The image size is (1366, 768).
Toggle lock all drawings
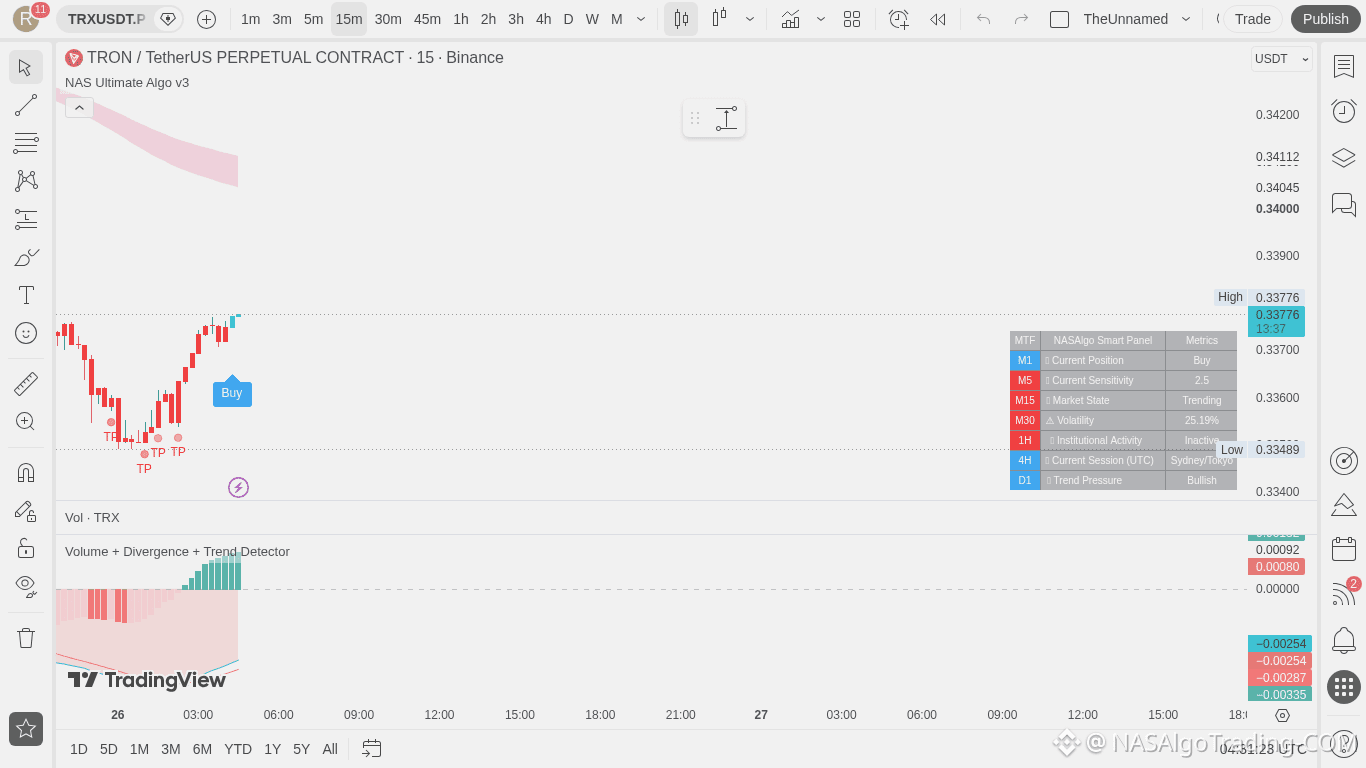pos(26,548)
